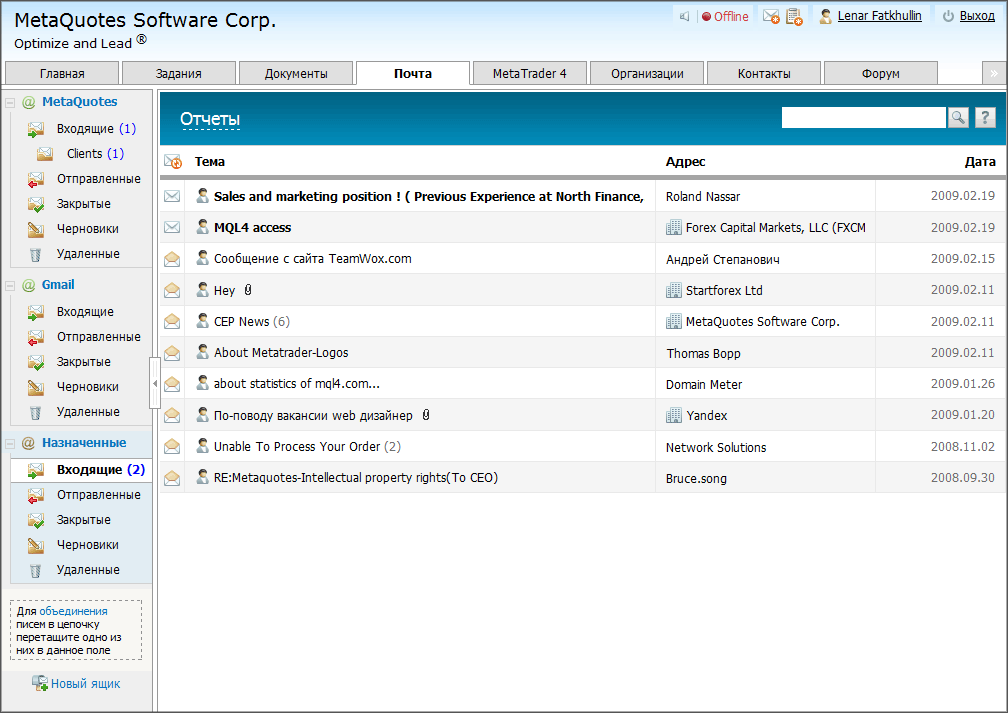Click the @ icon next to MetaQuotes account
Screen dimensions: 1008x713
point(28,102)
